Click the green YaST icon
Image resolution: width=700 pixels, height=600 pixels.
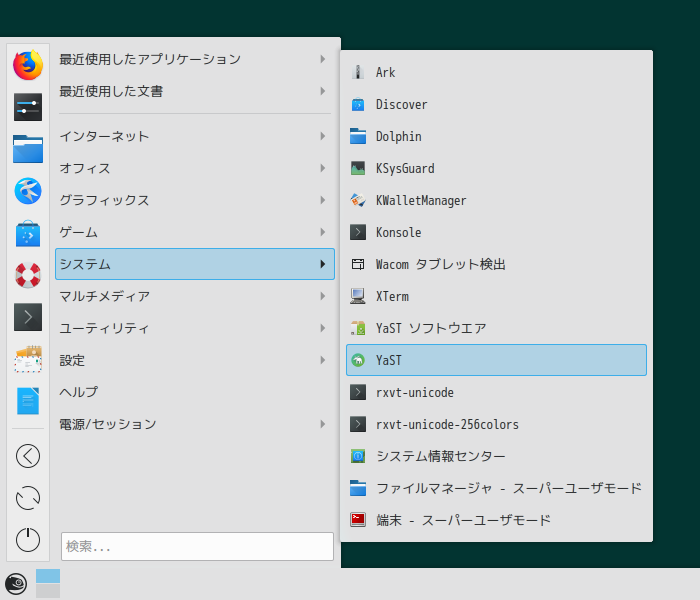(x=358, y=360)
